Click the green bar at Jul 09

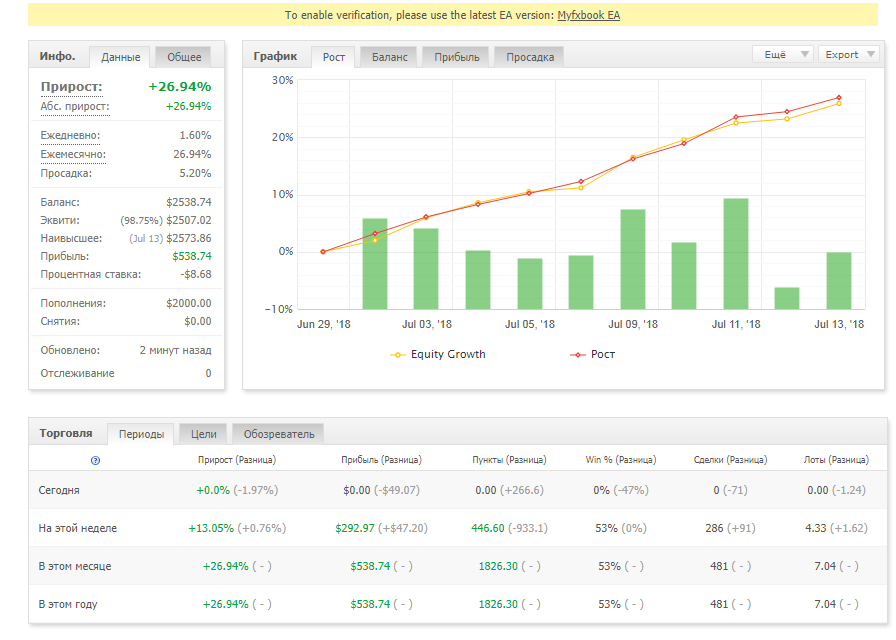click(x=633, y=259)
